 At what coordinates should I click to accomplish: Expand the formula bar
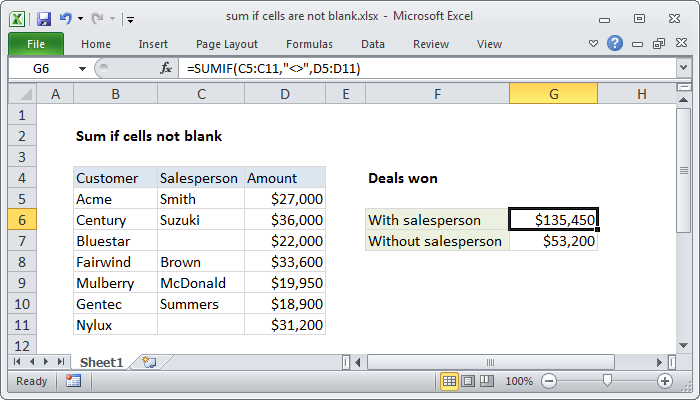coord(683,67)
